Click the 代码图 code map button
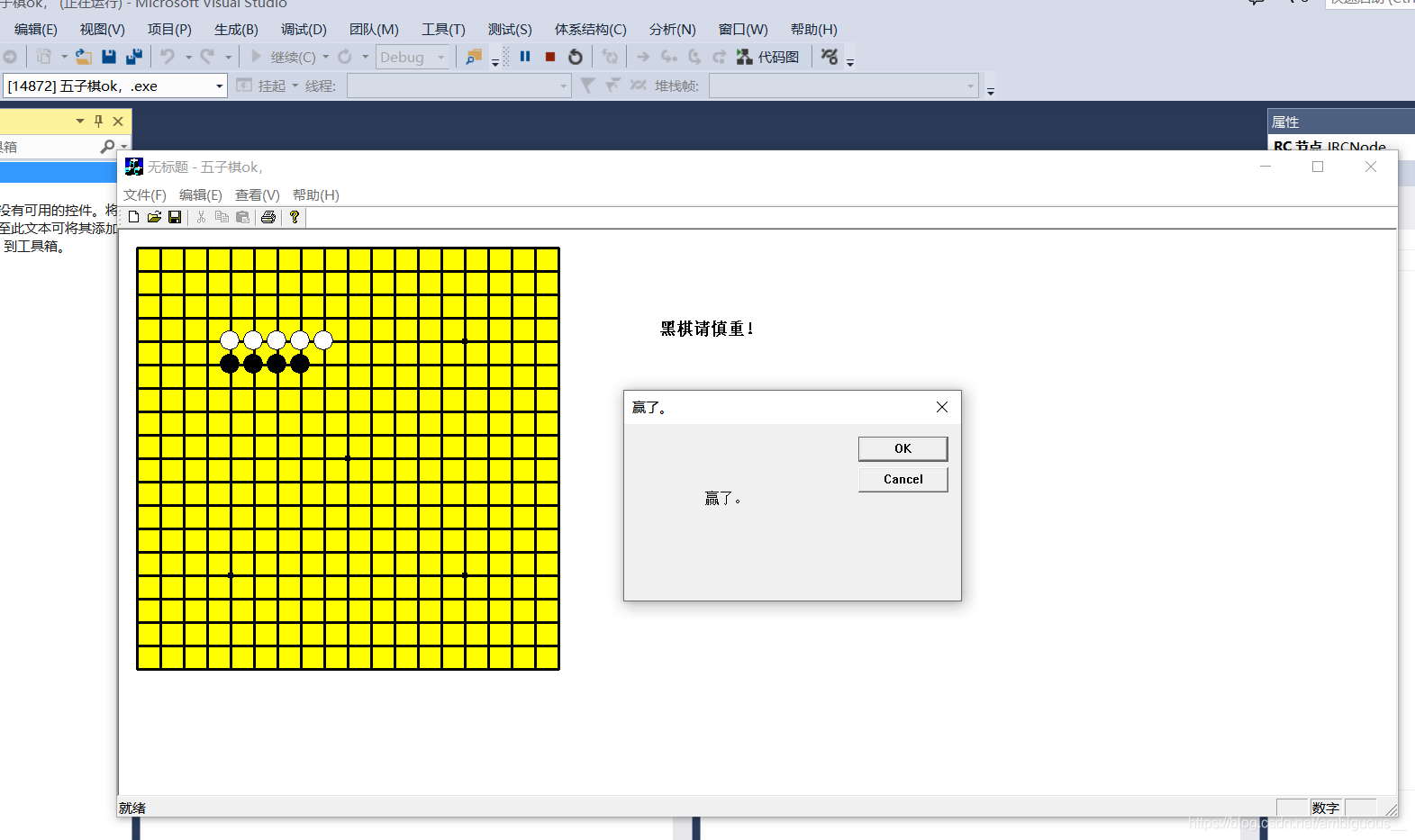Image resolution: width=1415 pixels, height=840 pixels. [x=767, y=57]
